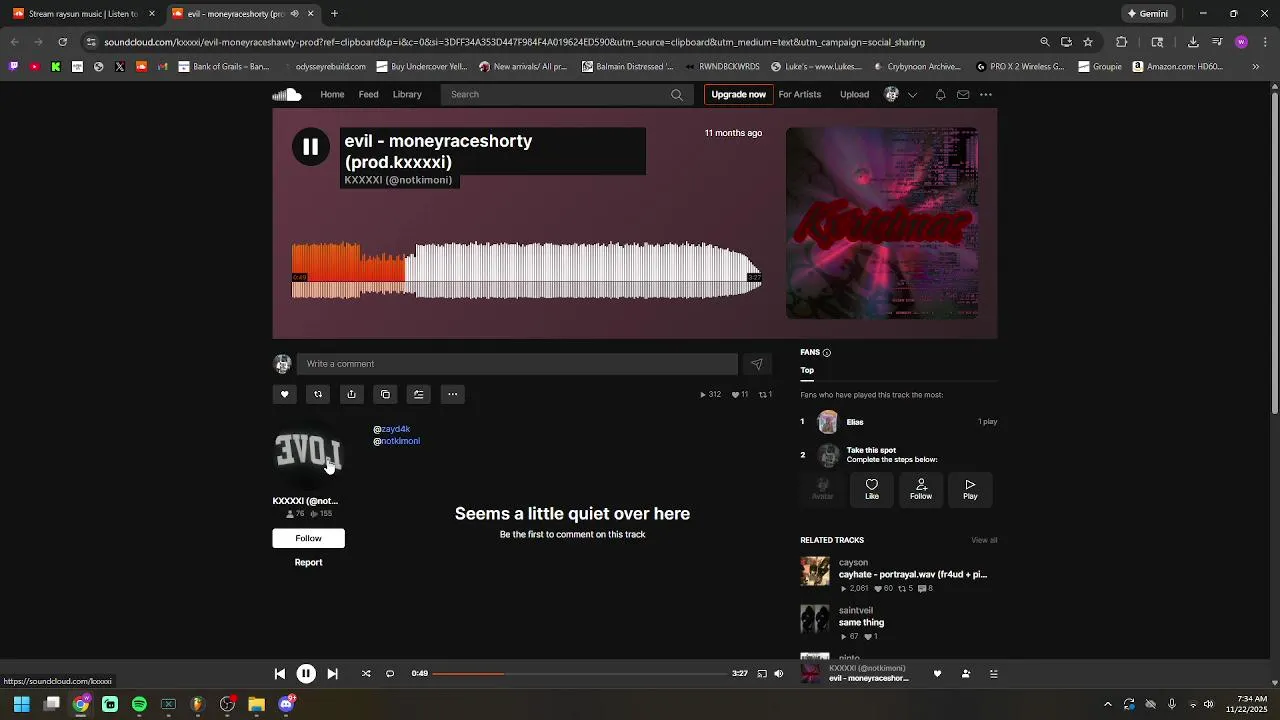
Task: Click the Play step in Take this spot
Action: click(x=970, y=489)
